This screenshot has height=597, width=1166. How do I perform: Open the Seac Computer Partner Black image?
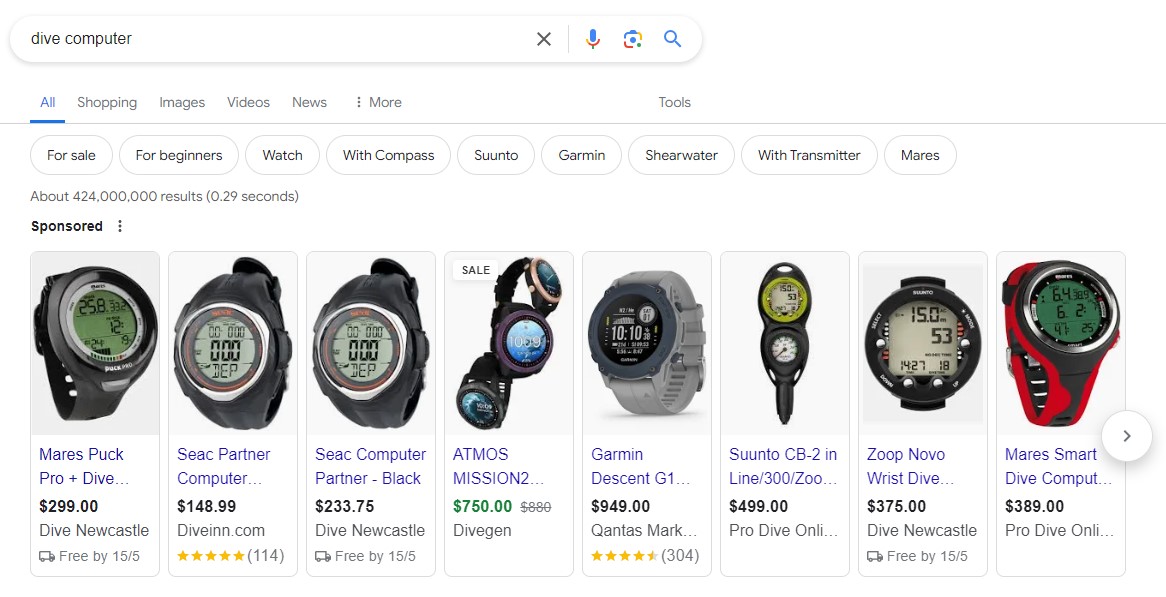pyautogui.click(x=371, y=343)
